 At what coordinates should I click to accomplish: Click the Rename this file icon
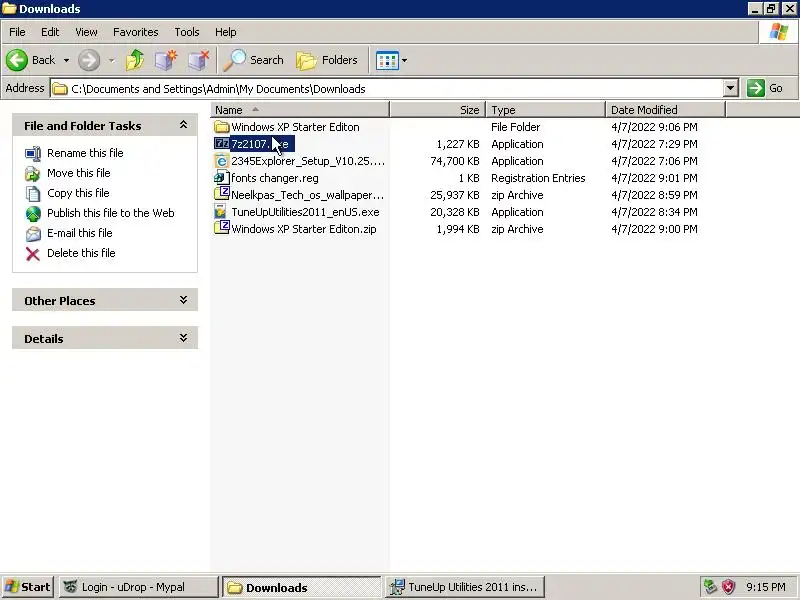click(33, 153)
